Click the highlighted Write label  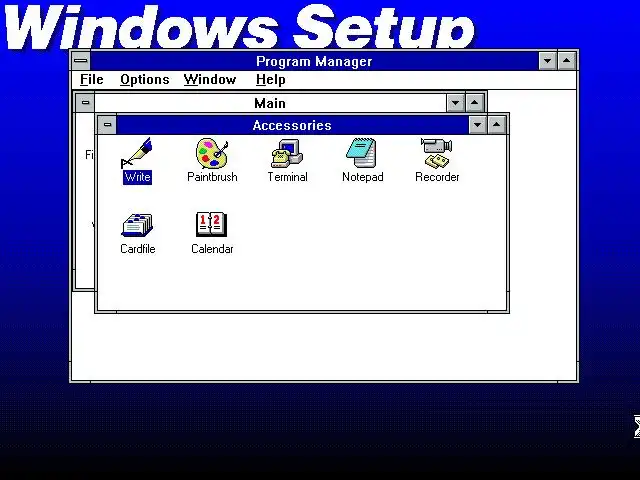[138, 177]
